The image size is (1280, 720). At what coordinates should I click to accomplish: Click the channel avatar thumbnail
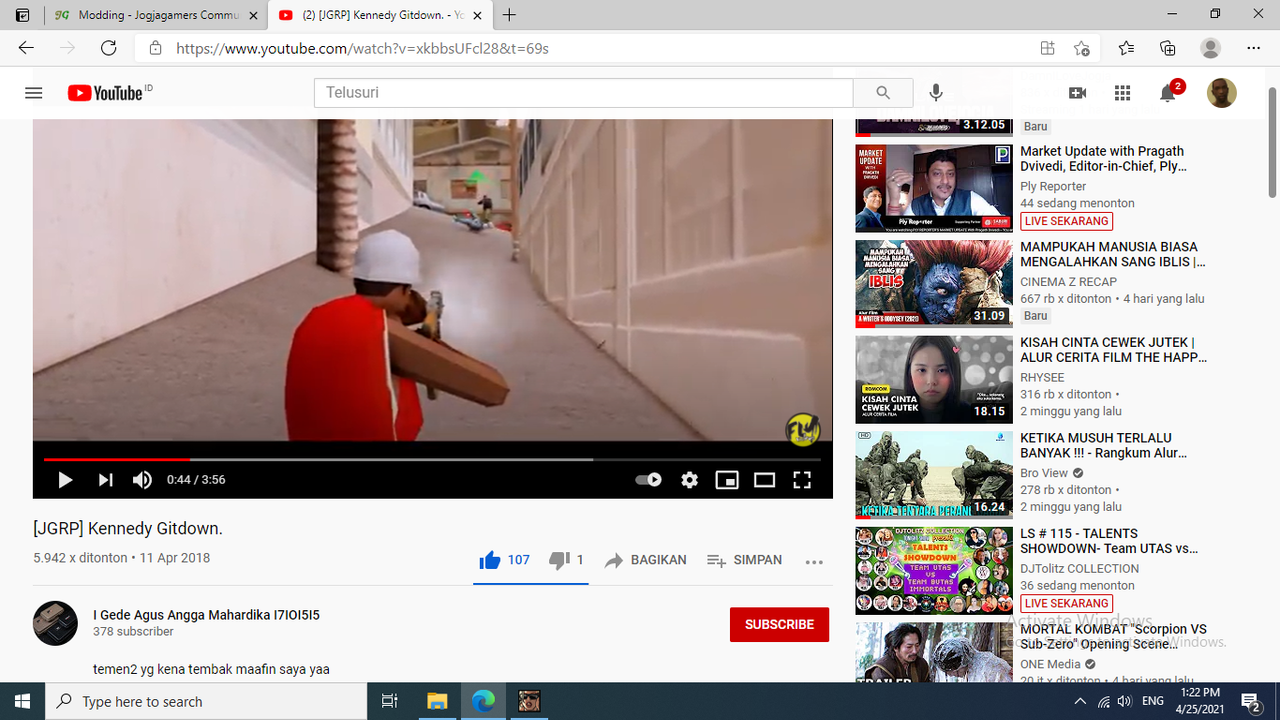pyautogui.click(x=55, y=623)
